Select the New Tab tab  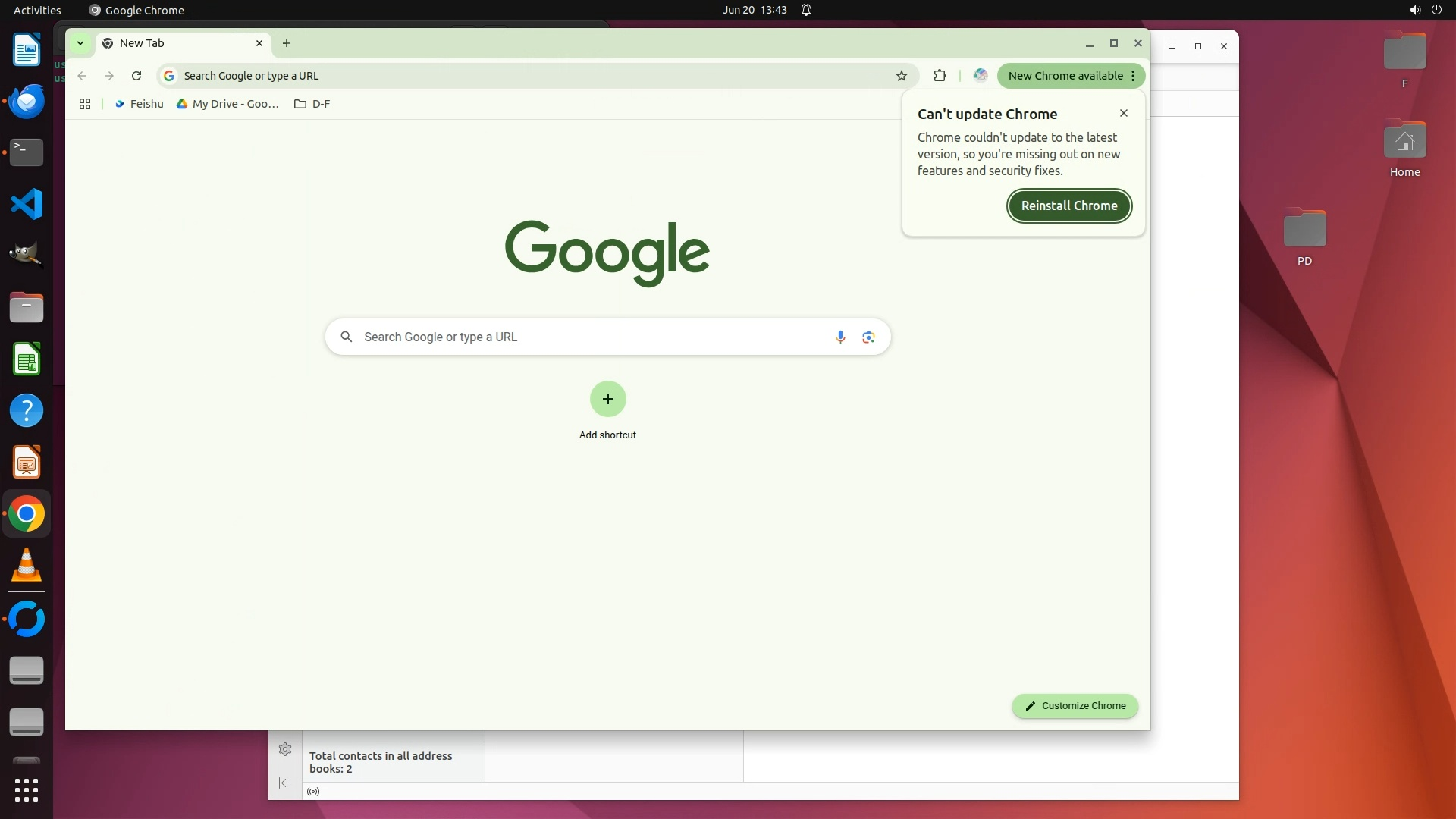tap(174, 43)
